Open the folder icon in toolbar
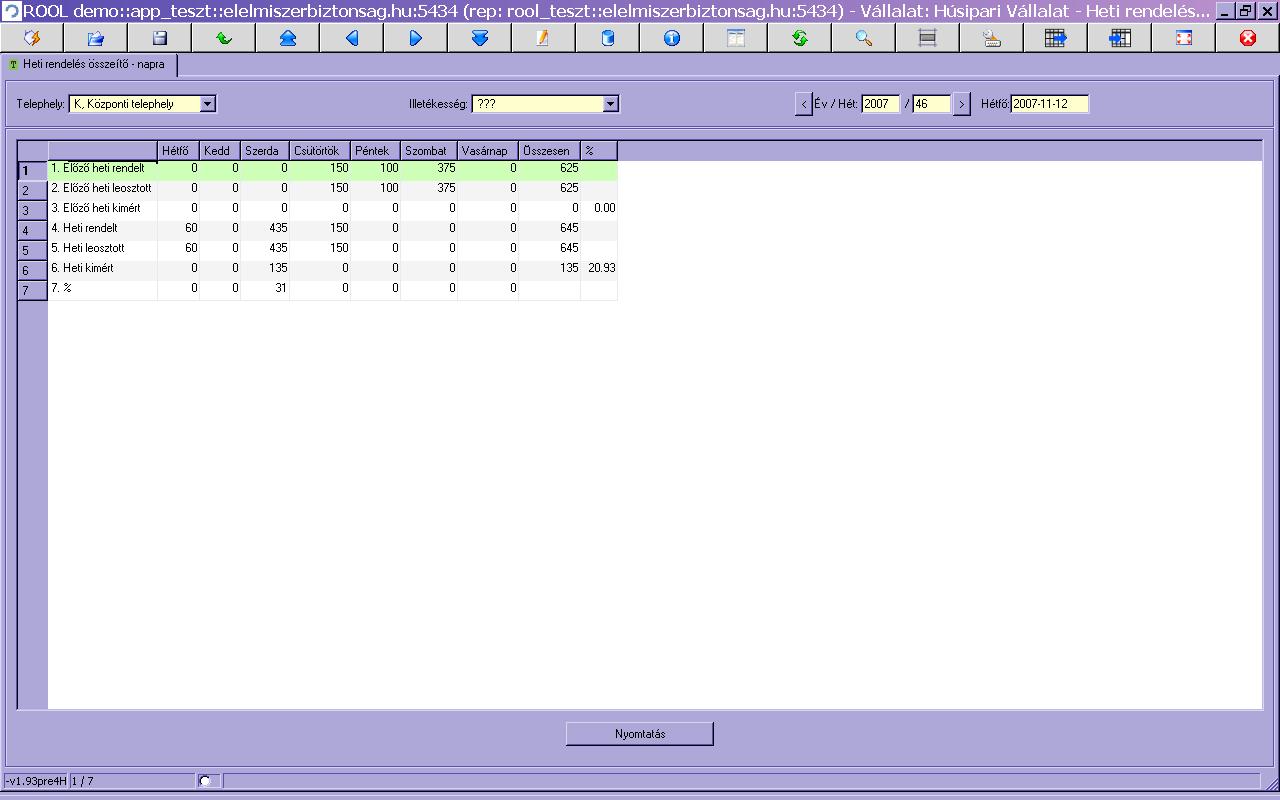The height and width of the screenshot is (800, 1280). point(95,38)
